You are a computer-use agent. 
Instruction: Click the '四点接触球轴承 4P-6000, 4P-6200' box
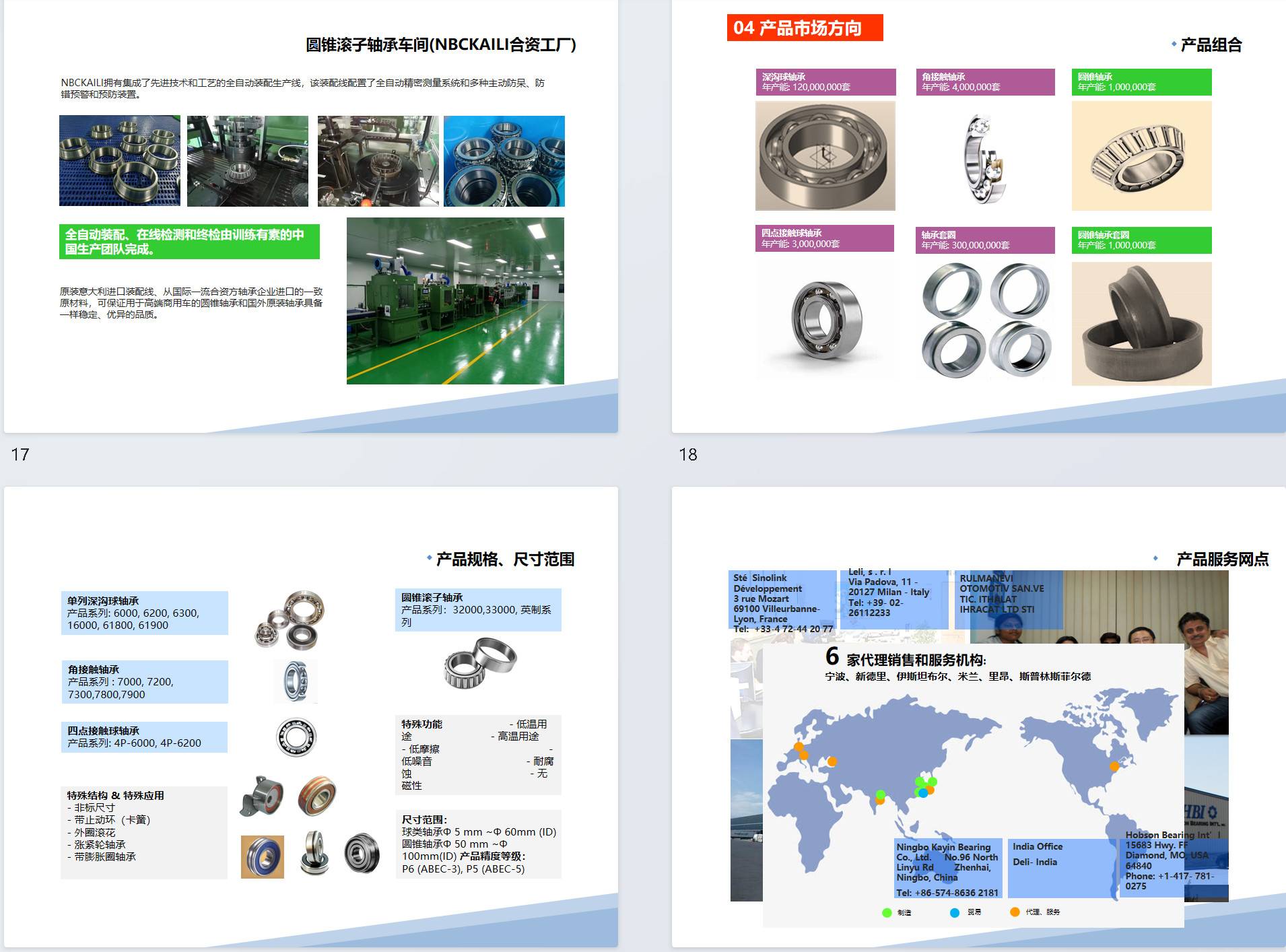tap(144, 737)
